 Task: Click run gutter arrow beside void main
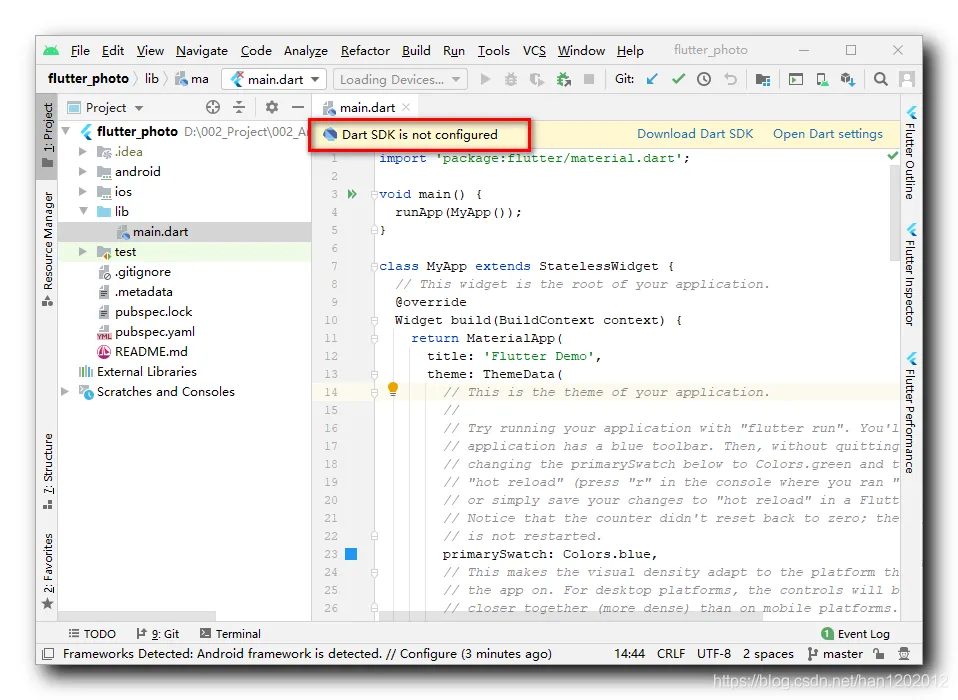tap(352, 194)
